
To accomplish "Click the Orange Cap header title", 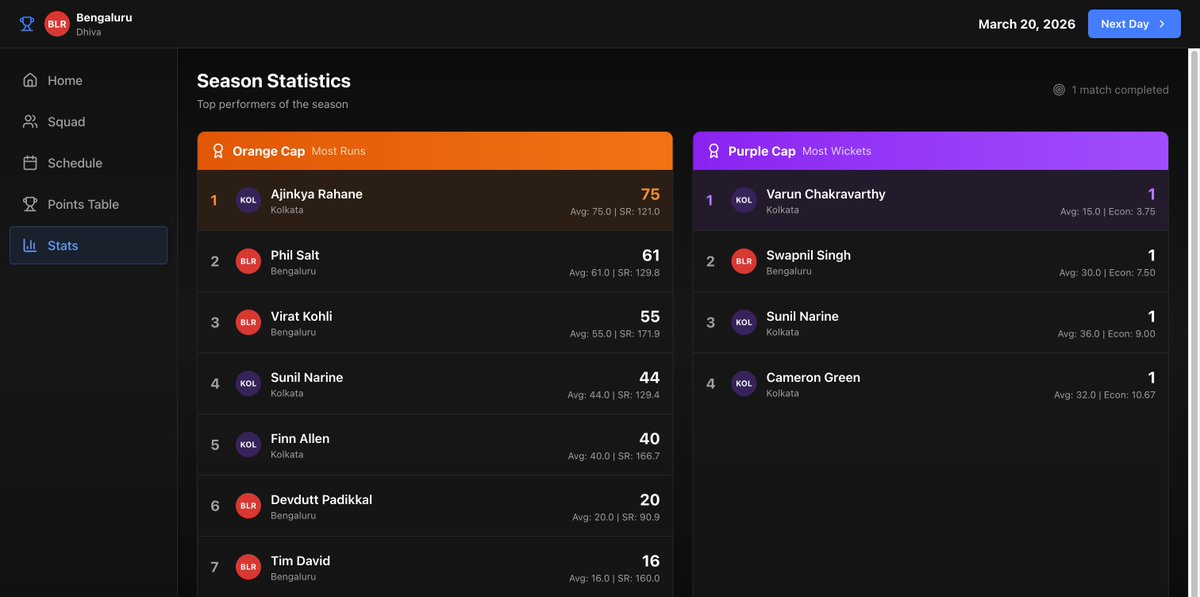I will [269, 151].
